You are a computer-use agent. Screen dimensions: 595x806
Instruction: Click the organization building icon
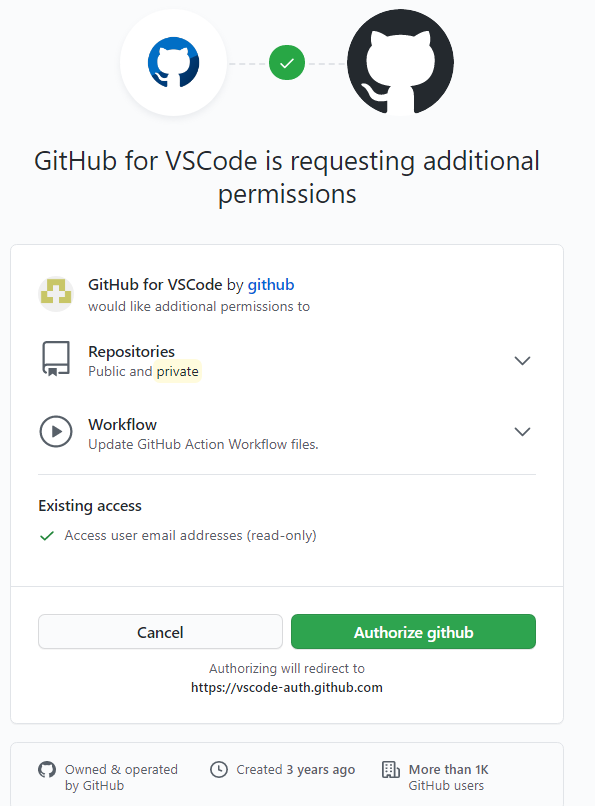tap(391, 770)
